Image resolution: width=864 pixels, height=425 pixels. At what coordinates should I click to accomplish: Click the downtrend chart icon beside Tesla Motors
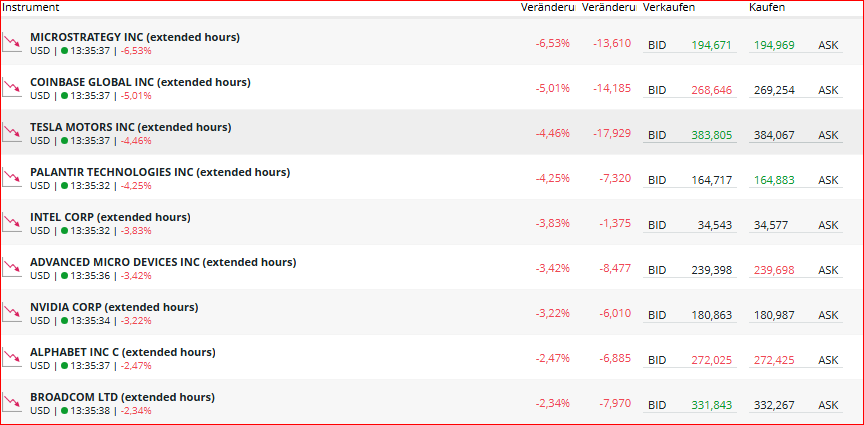(12, 133)
